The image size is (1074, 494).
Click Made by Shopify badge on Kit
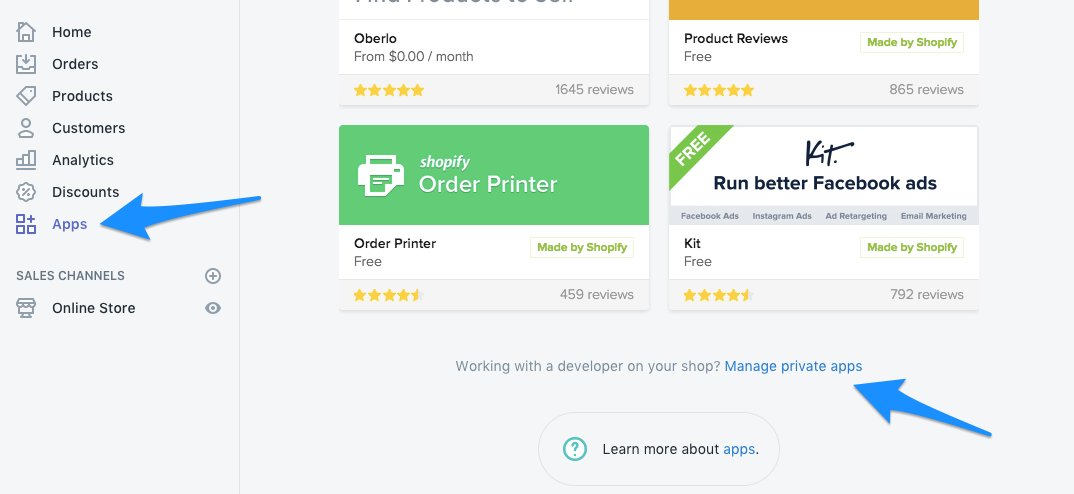912,247
